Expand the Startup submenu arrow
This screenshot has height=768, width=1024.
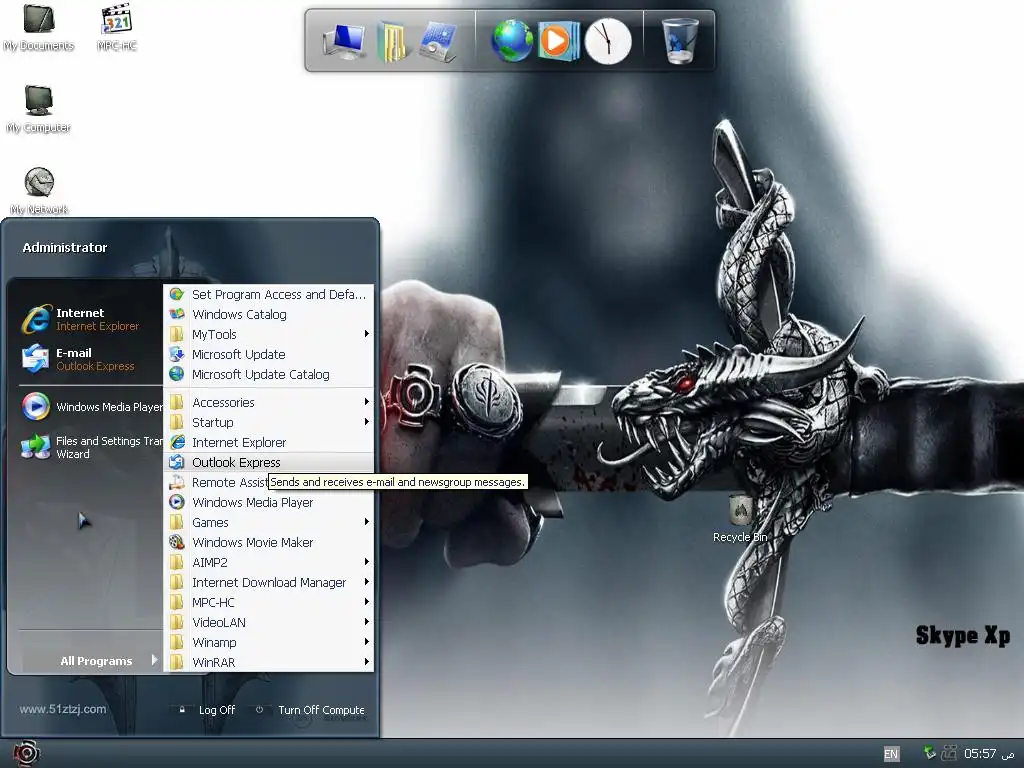(366, 422)
